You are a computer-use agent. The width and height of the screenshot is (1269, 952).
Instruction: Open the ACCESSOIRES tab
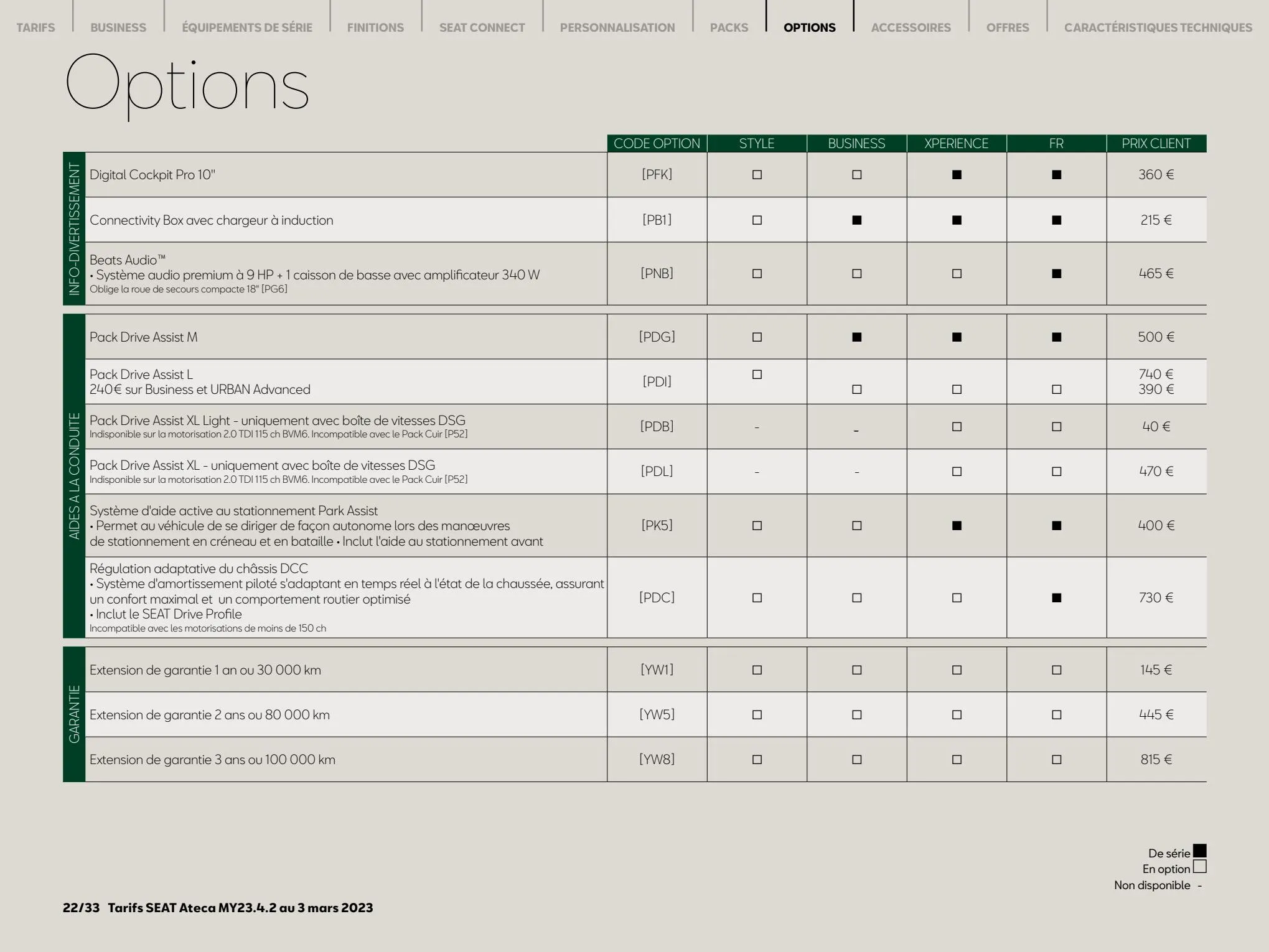tap(911, 27)
